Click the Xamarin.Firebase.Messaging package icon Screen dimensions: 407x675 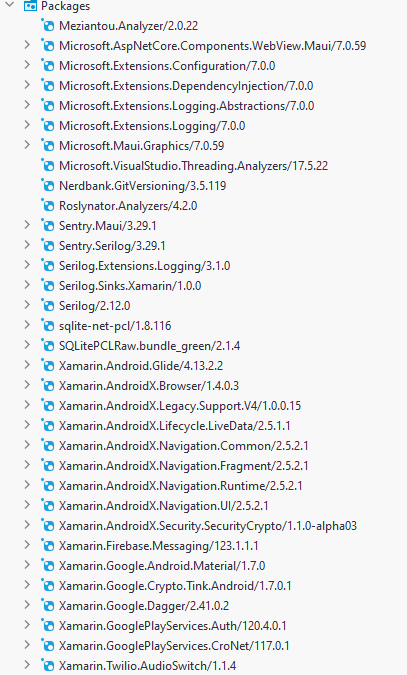[48, 545]
